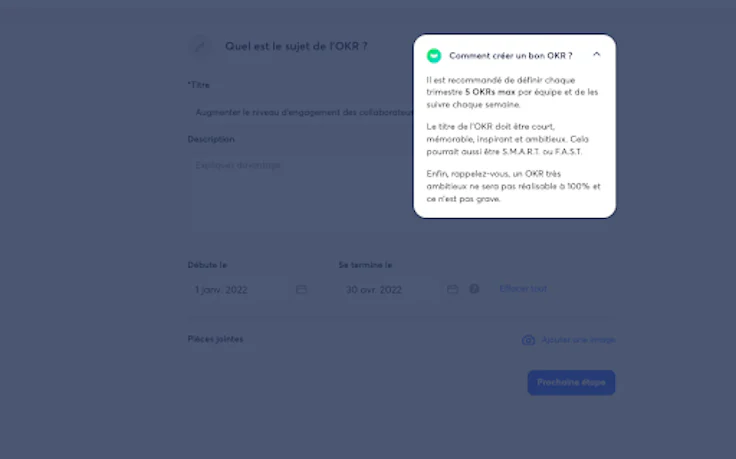Viewport: 736px width, 459px height.
Task: Click the green chat icon in the tip card
Action: click(434, 56)
